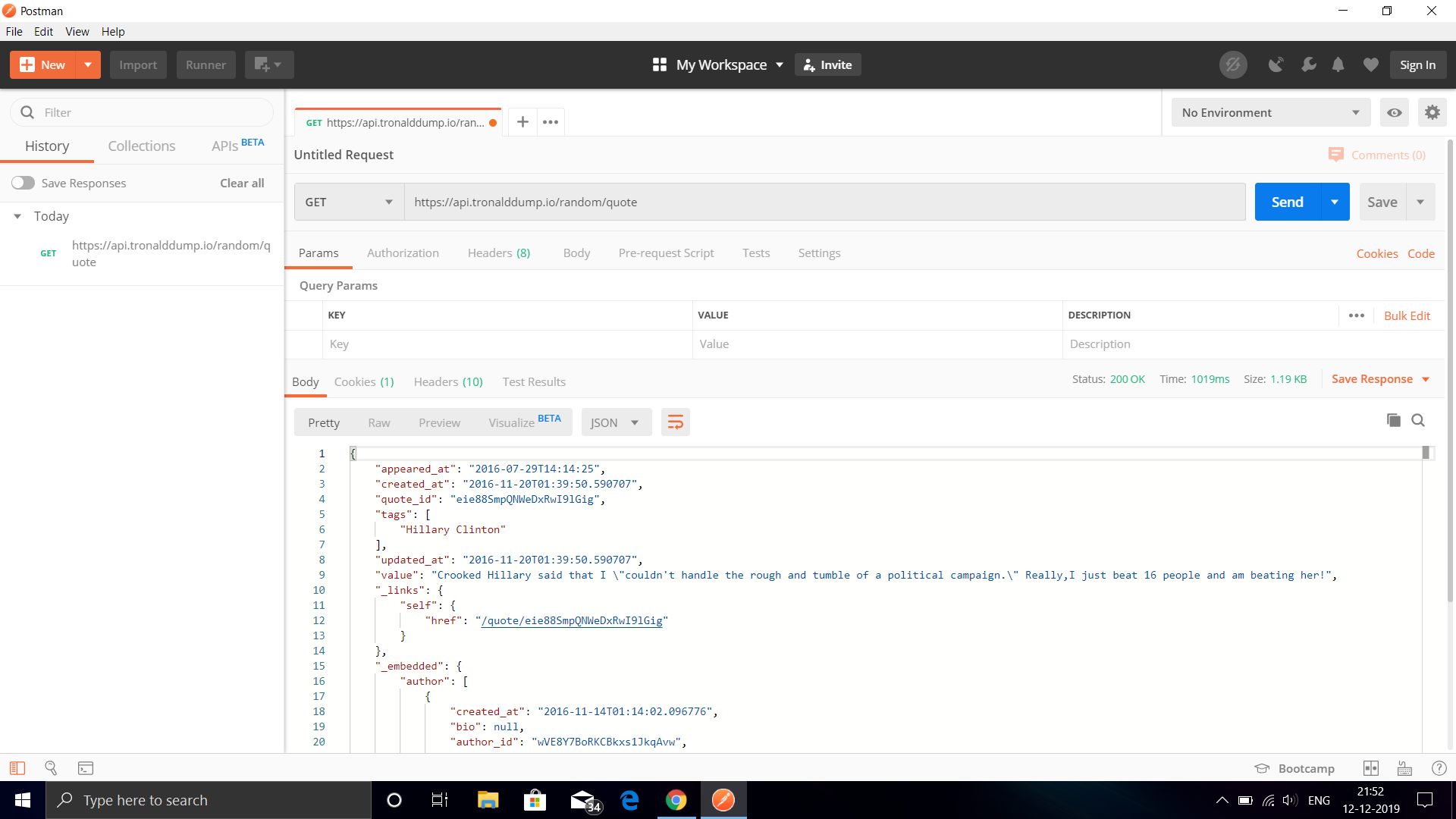Toggle the Save Responses switch
Image resolution: width=1456 pixels, height=819 pixels.
point(23,183)
